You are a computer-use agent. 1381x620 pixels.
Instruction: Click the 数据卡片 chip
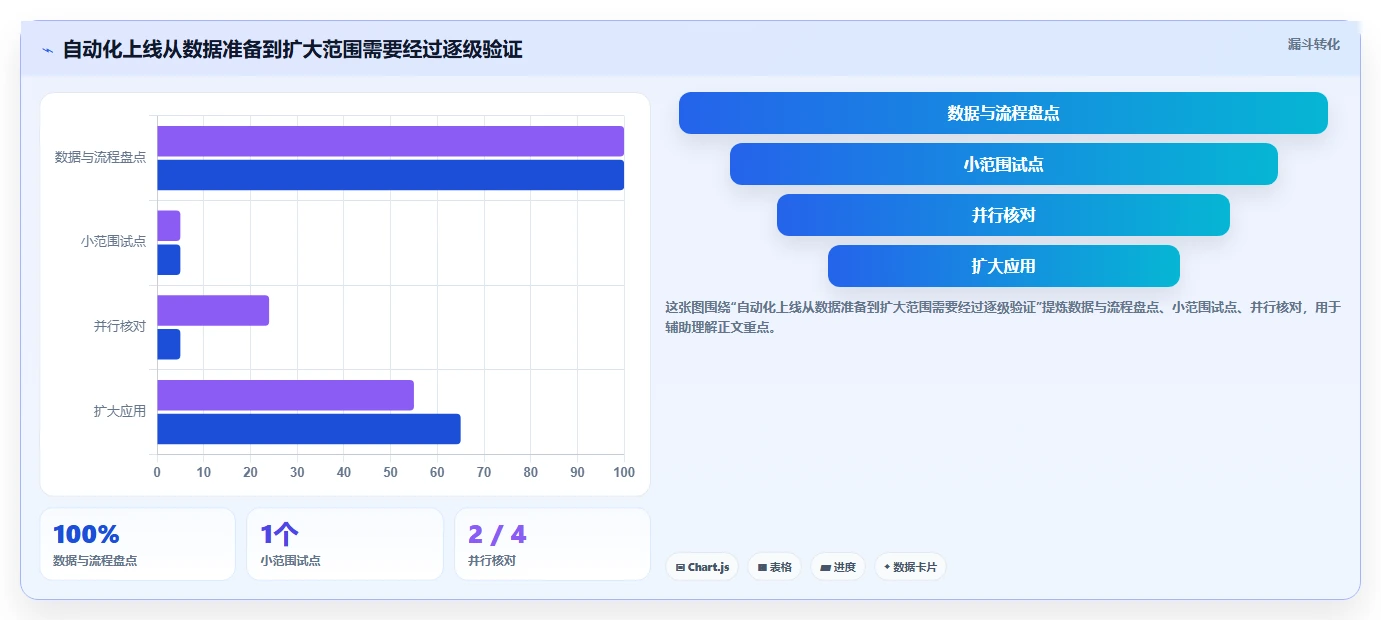coord(910,567)
